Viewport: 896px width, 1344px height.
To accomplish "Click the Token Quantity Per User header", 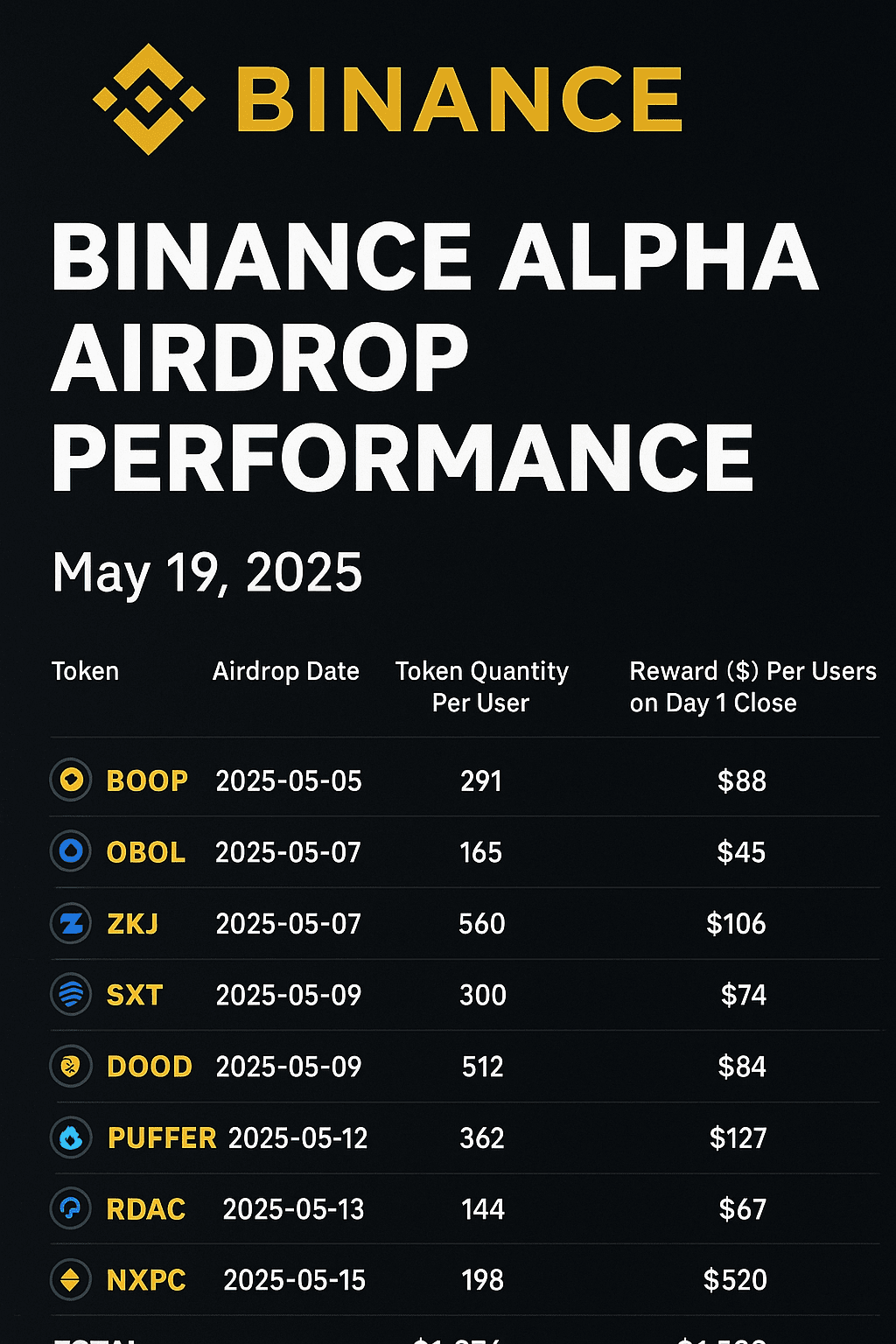I will [481, 687].
